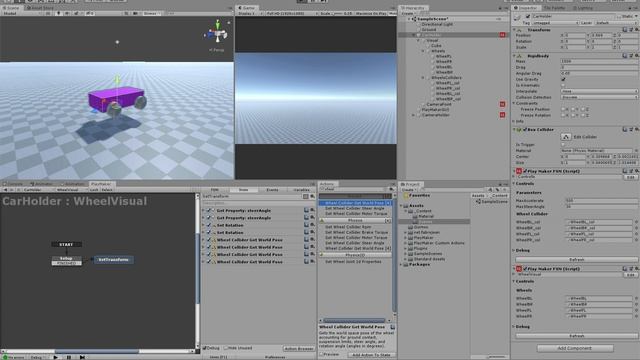Click the Action Browser button
The image size is (640, 360).
(x=299, y=349)
